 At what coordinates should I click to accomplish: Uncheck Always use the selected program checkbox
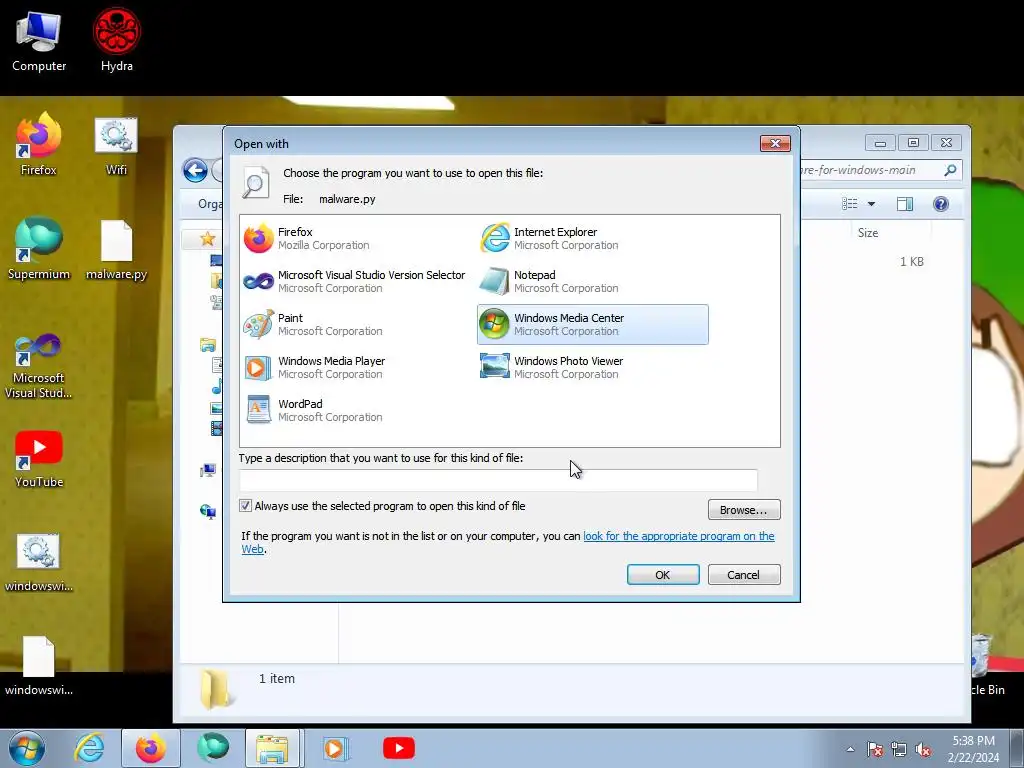(246, 505)
